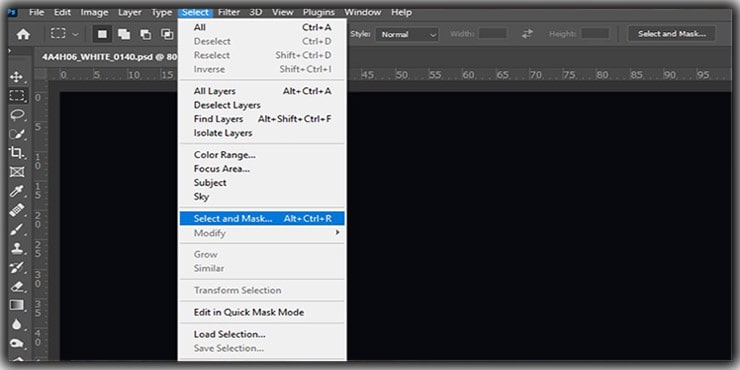
Task: Choose Isolate Layers menu entry
Action: tap(262, 133)
